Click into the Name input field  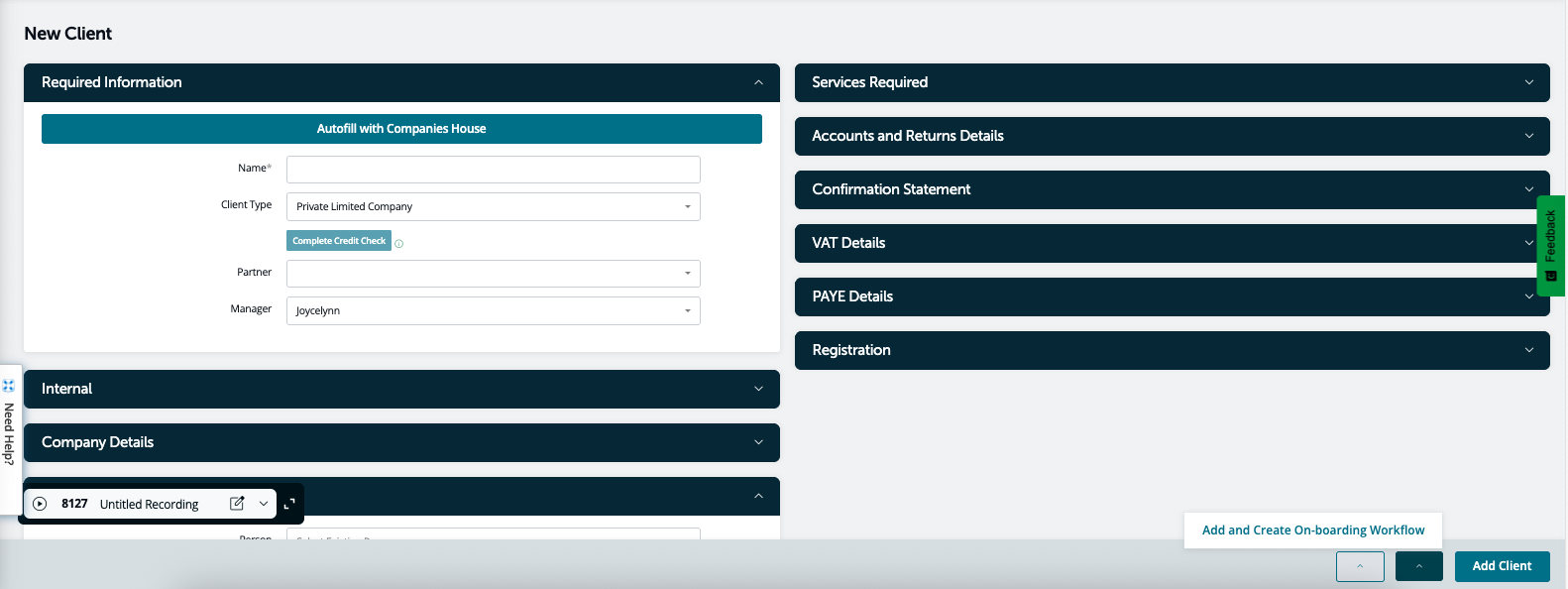(x=493, y=170)
